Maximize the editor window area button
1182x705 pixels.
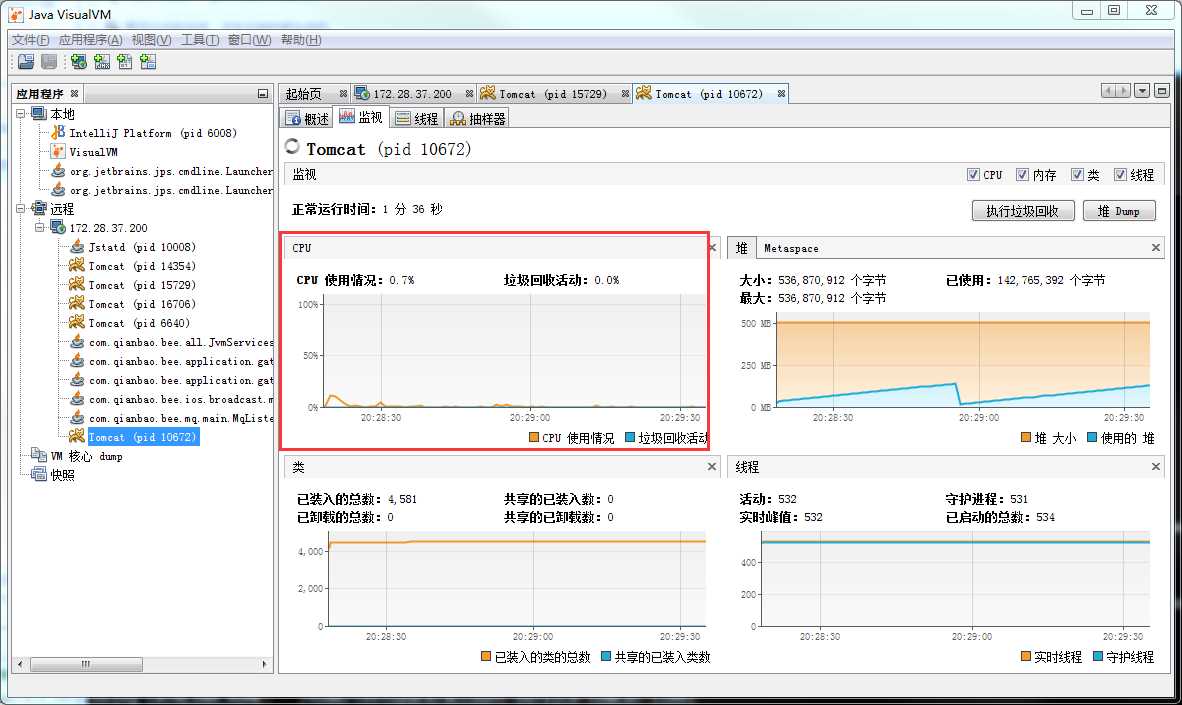1162,91
